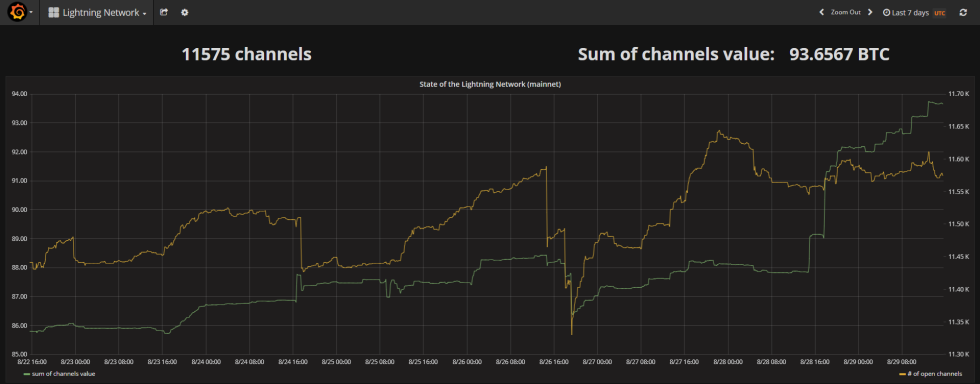Click the refresh dashboard icon

pos(962,12)
